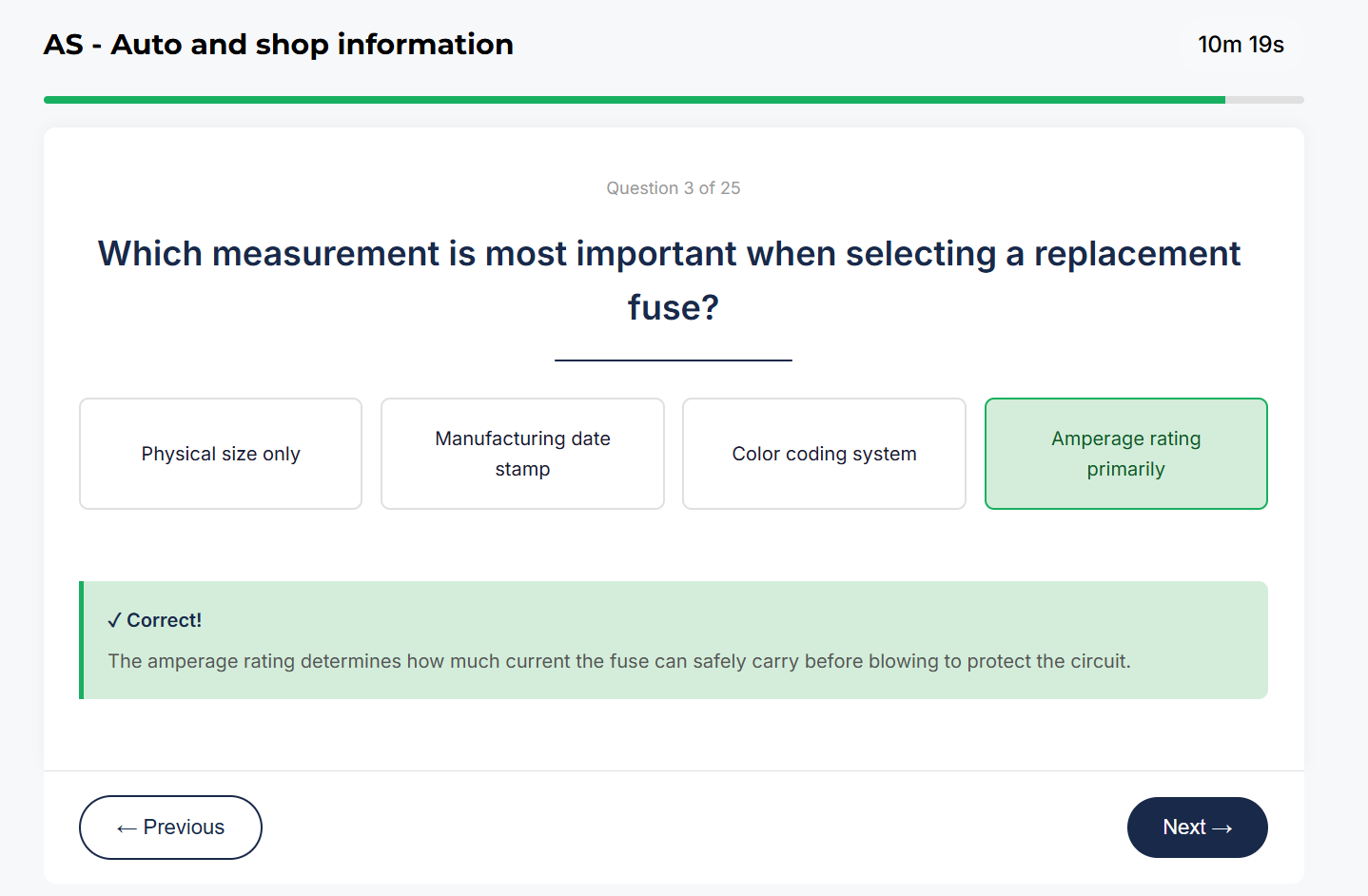The image size is (1368, 896).
Task: Click the highlighted correct answer card
Action: tap(1125, 454)
